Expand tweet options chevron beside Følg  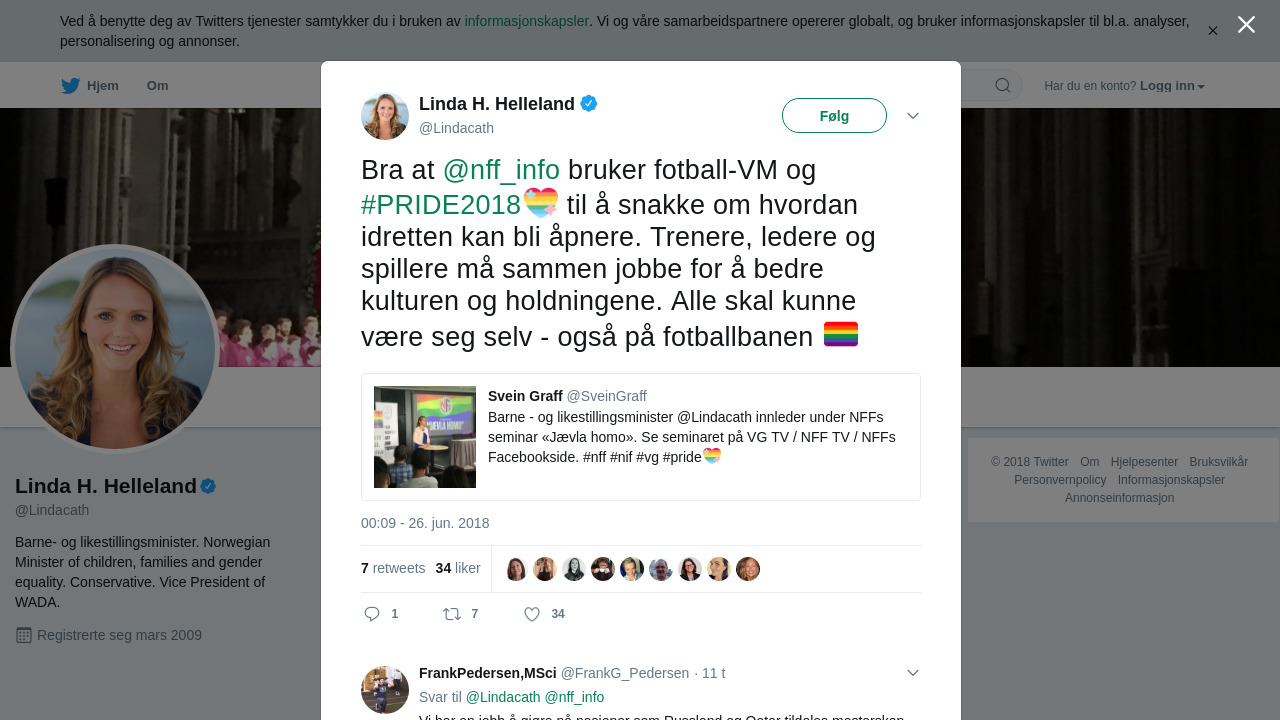click(x=913, y=116)
